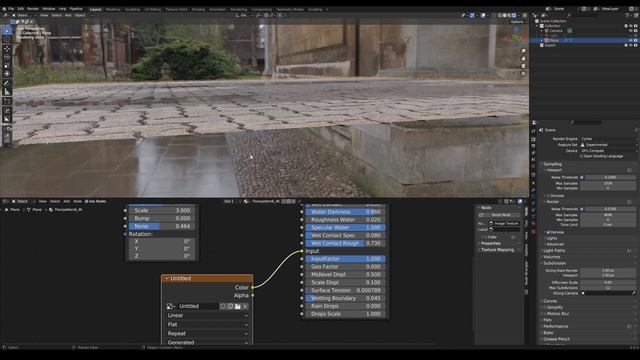Select the Rotate tool in viewport toolbar
640x360 pixels.
point(7,57)
